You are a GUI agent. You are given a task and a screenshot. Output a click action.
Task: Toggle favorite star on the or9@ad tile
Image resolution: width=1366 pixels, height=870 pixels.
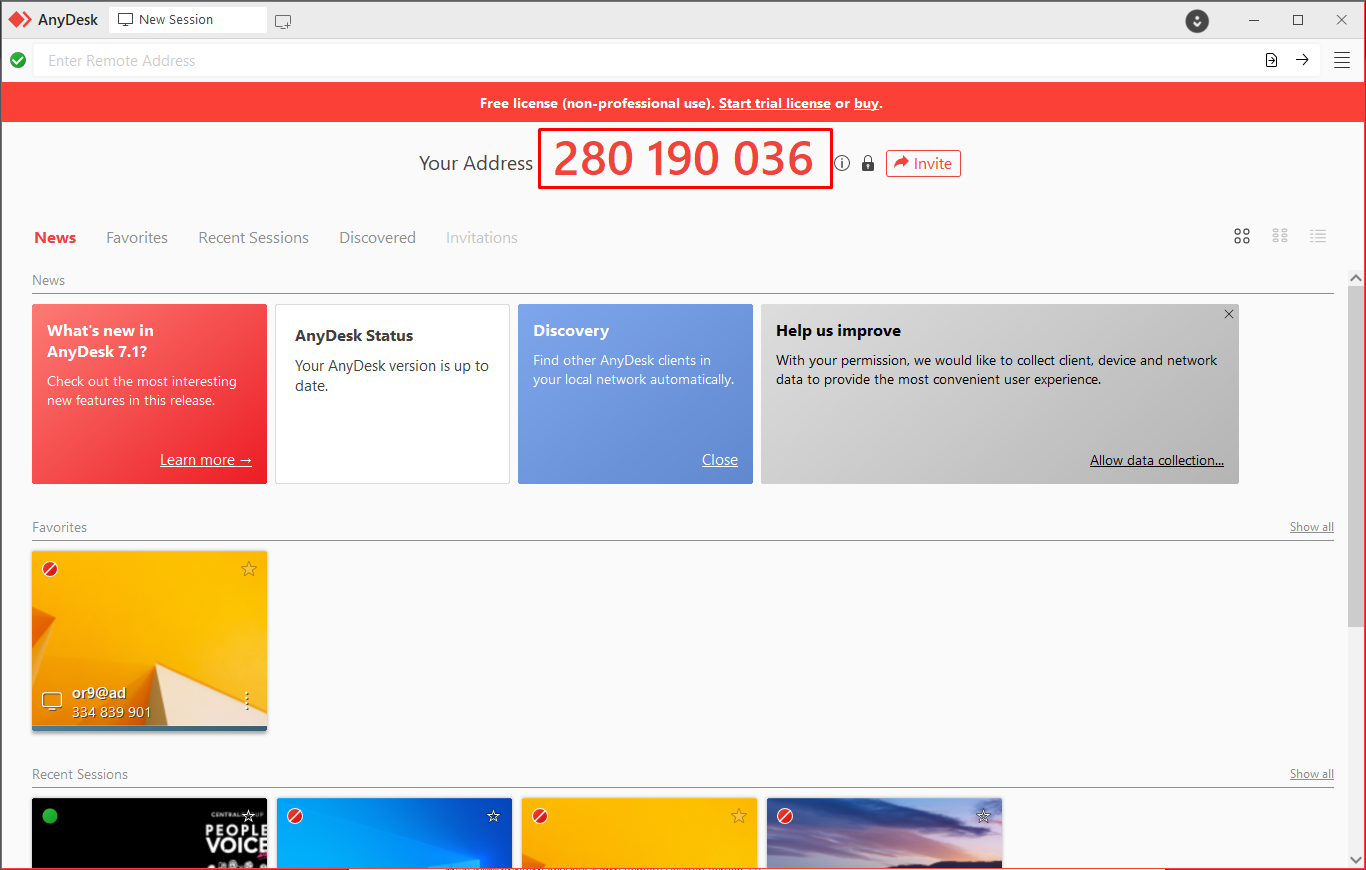[x=249, y=569]
